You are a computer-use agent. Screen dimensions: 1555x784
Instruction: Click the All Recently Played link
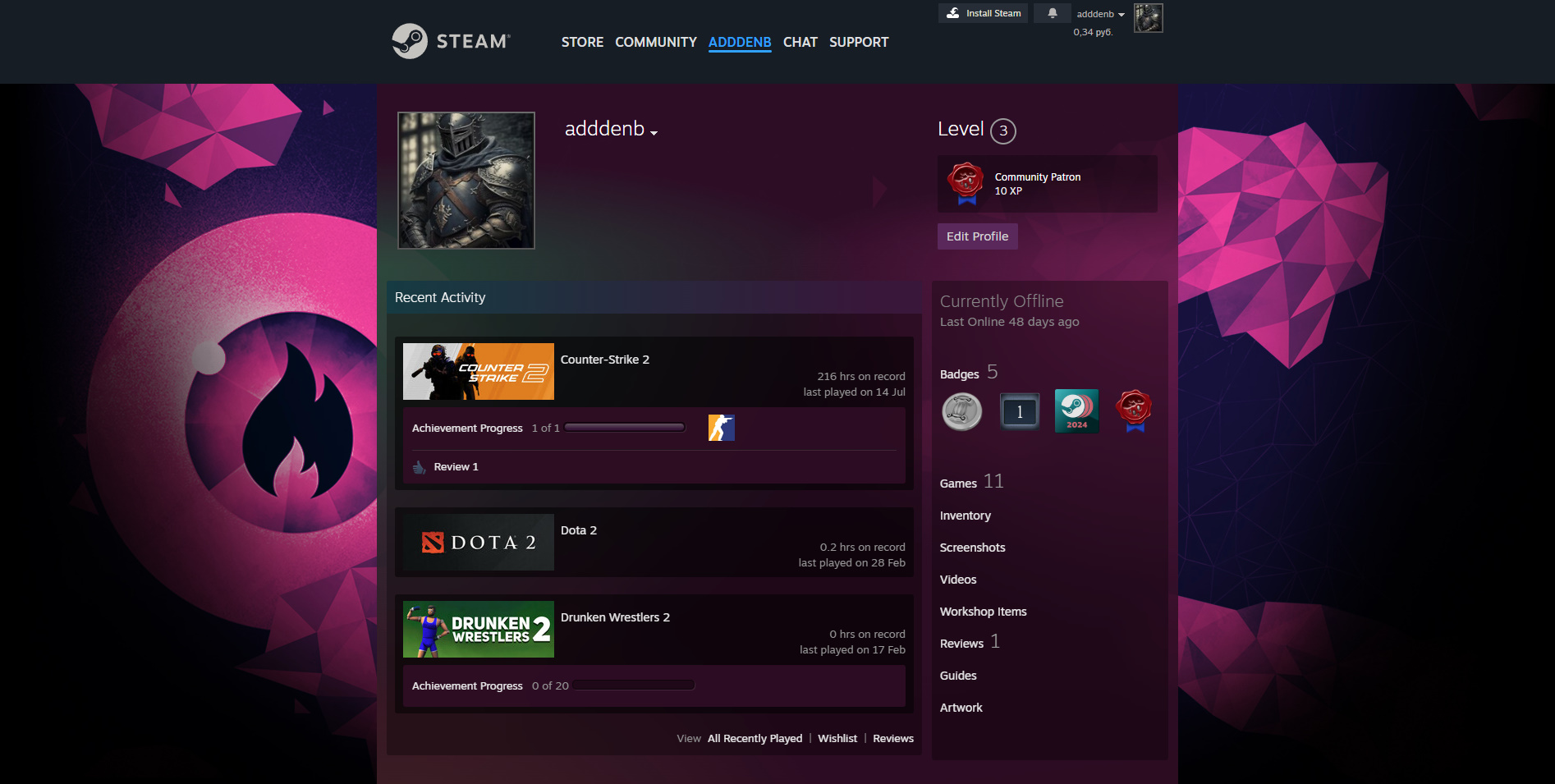[x=755, y=739]
